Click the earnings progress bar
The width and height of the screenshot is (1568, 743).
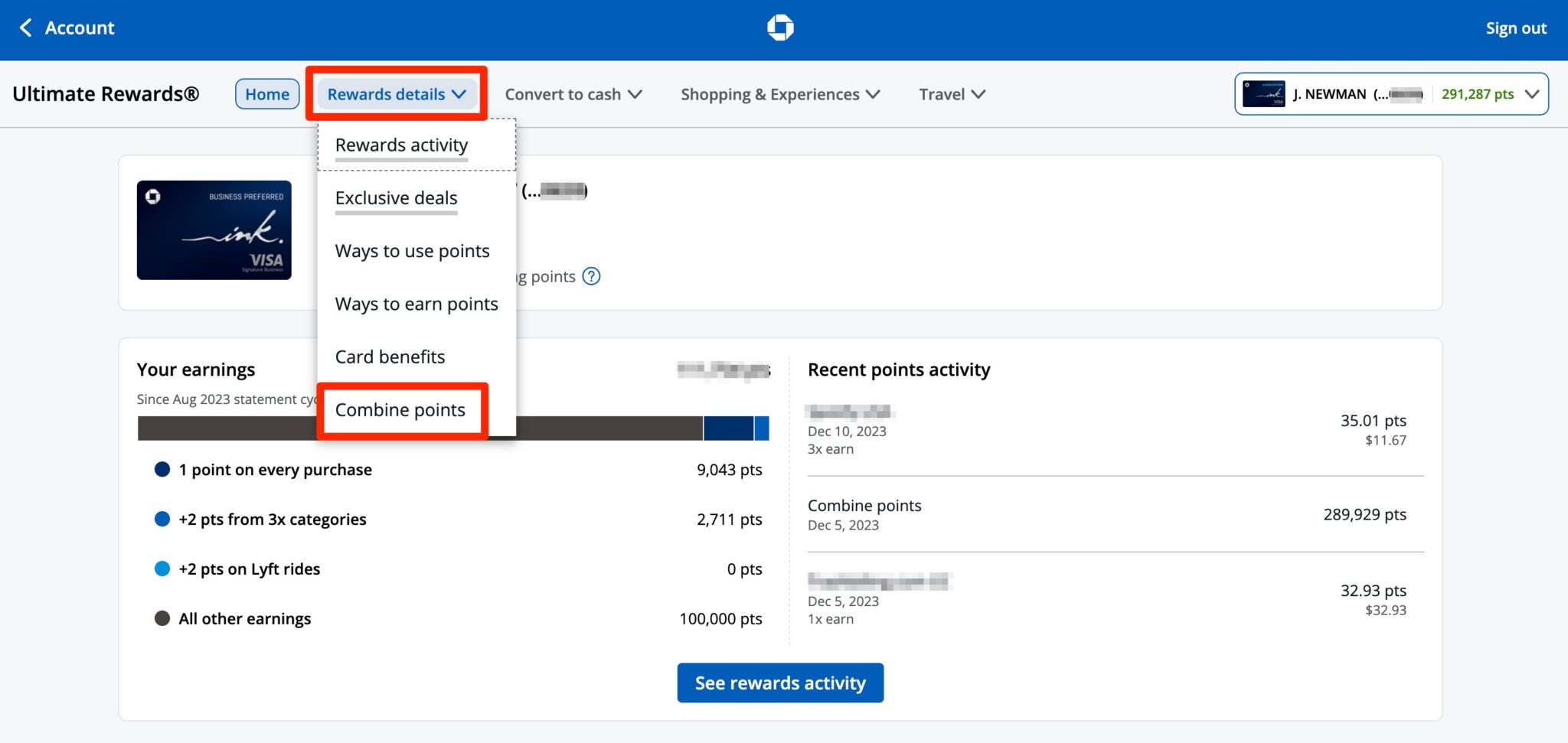pyautogui.click(x=612, y=428)
